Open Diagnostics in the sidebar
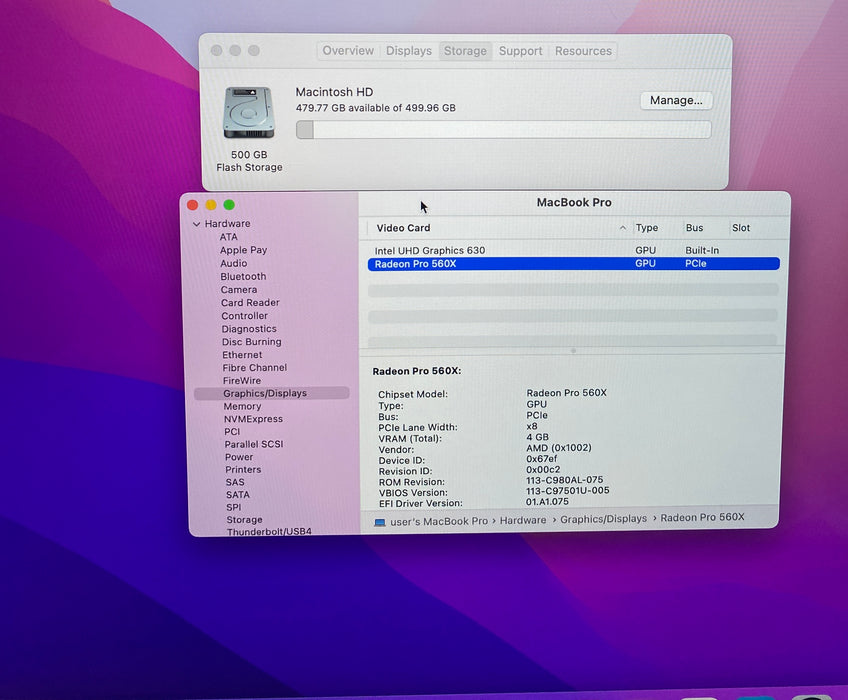This screenshot has width=848, height=700. tap(249, 329)
